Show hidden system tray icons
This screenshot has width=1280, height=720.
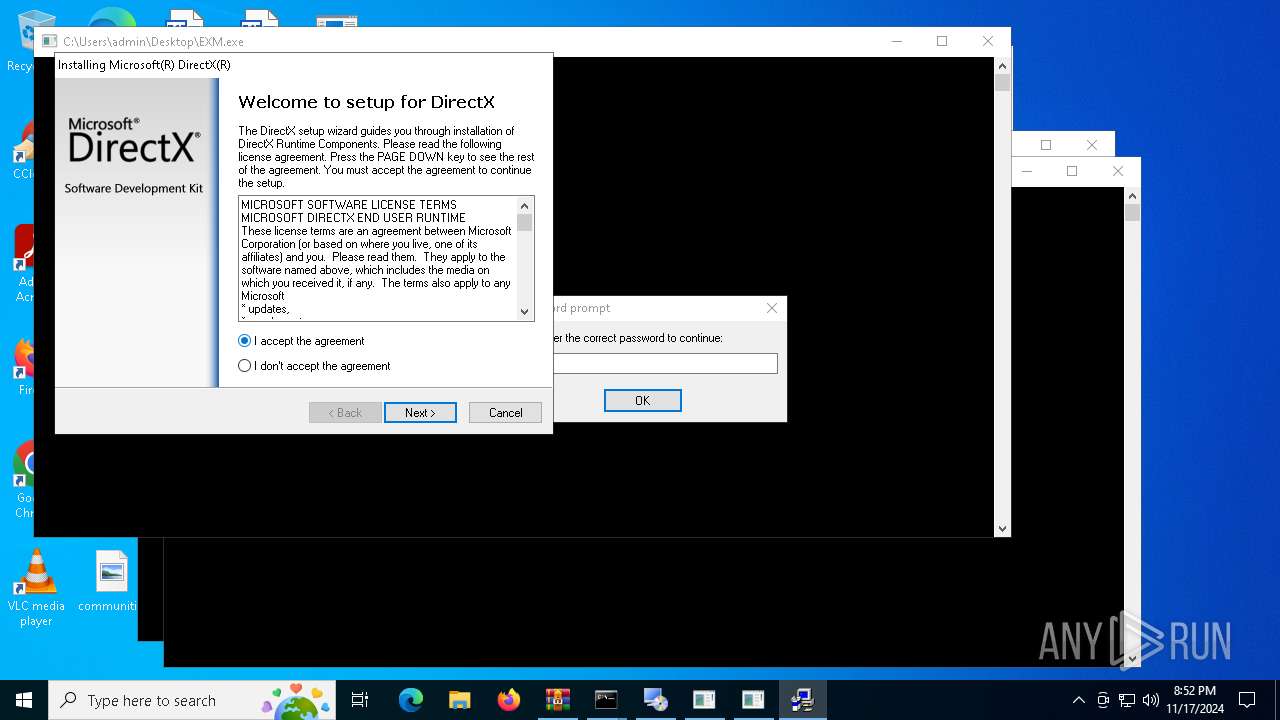(x=1078, y=700)
